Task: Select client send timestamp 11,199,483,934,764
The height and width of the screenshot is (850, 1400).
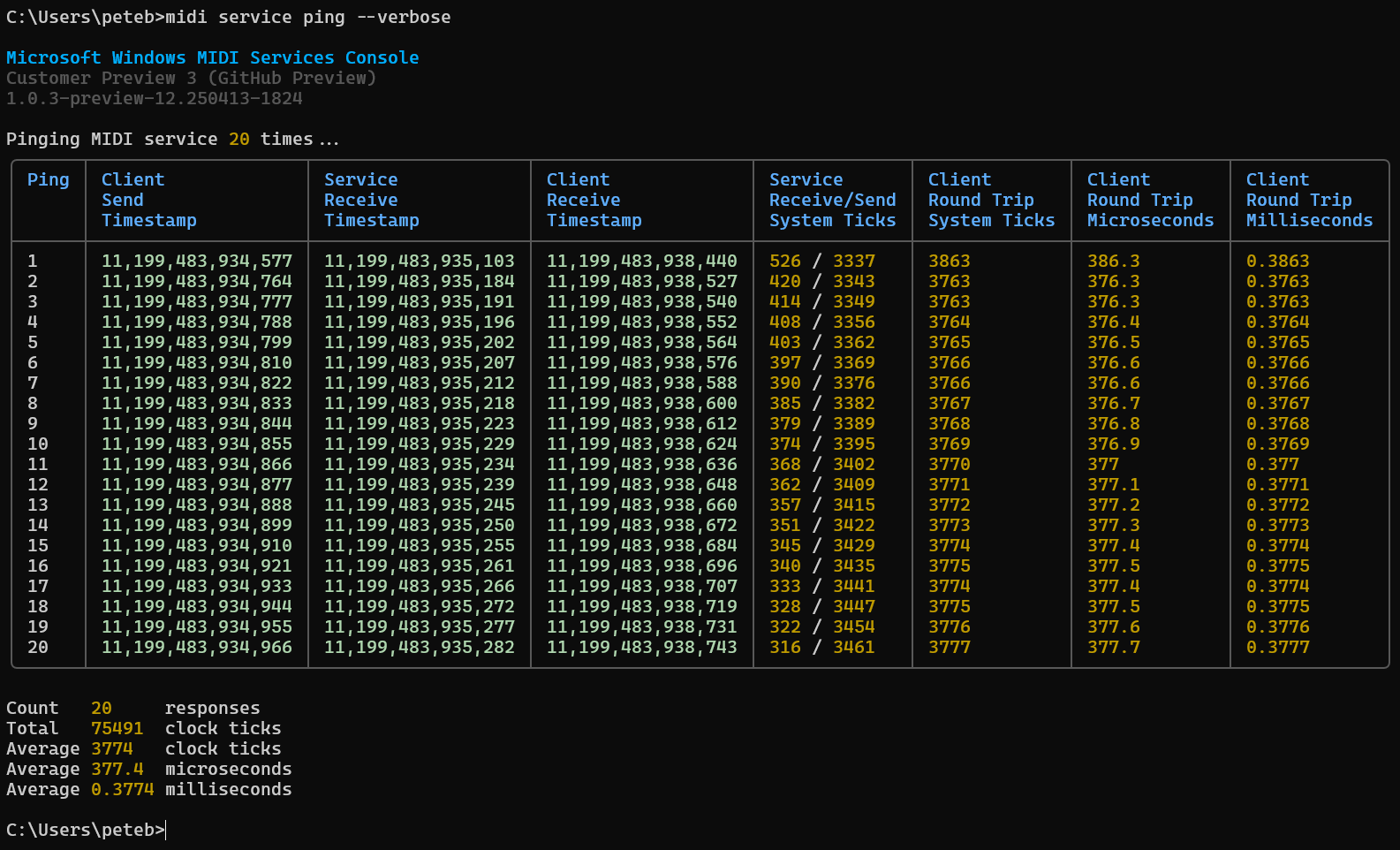Action: (x=197, y=281)
